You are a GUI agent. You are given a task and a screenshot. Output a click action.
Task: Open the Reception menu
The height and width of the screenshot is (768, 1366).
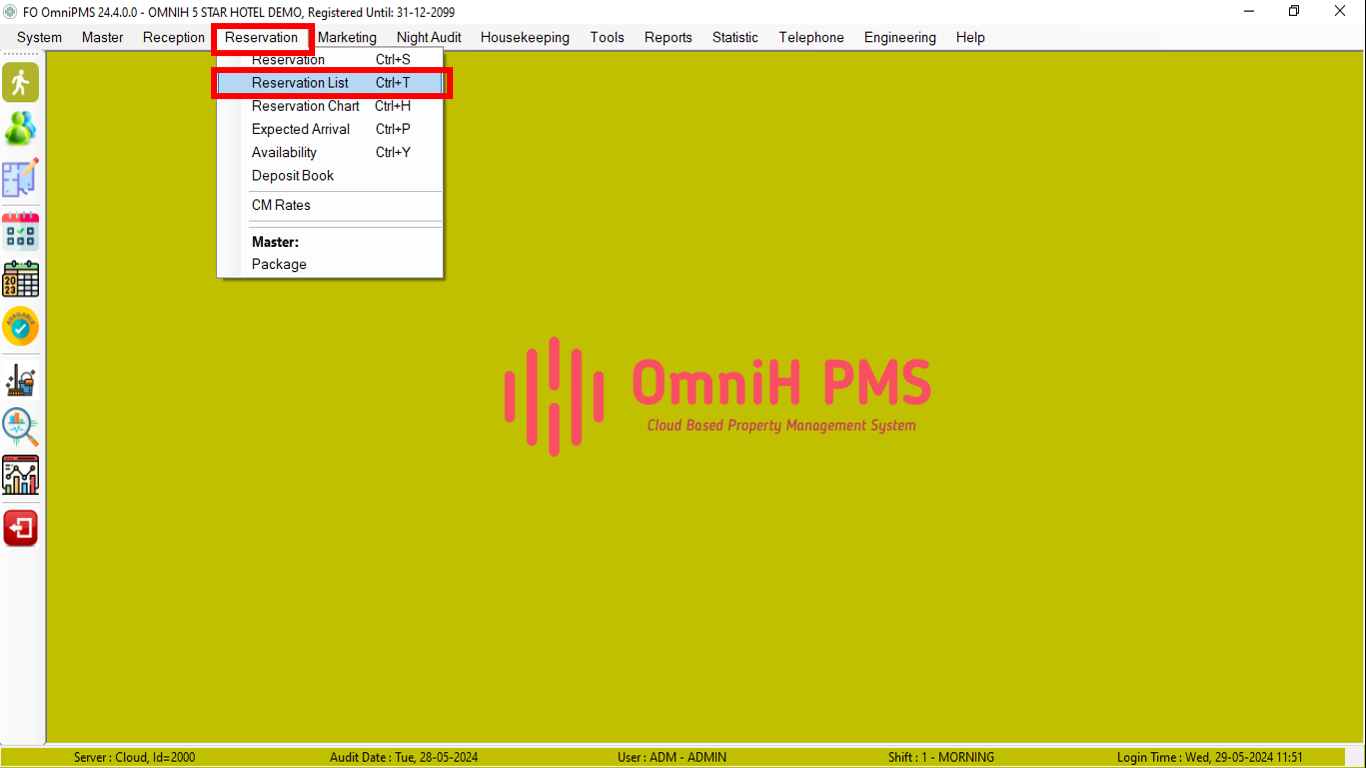click(x=174, y=37)
